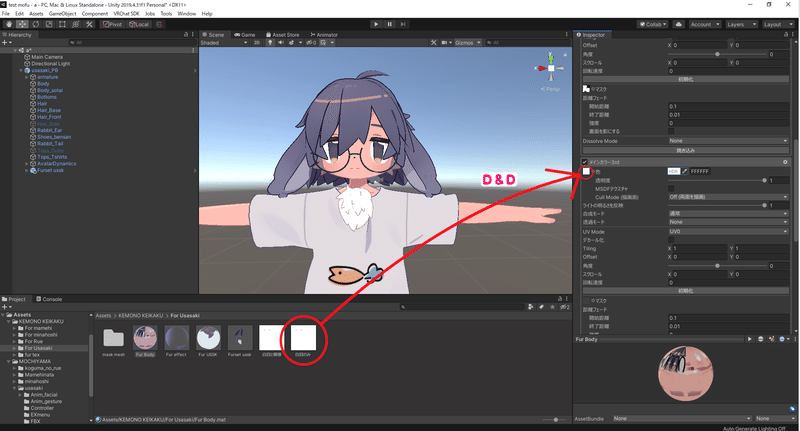This screenshot has height=431, width=800.
Task: Pick color with eyedropper icon
Action: tap(685, 171)
